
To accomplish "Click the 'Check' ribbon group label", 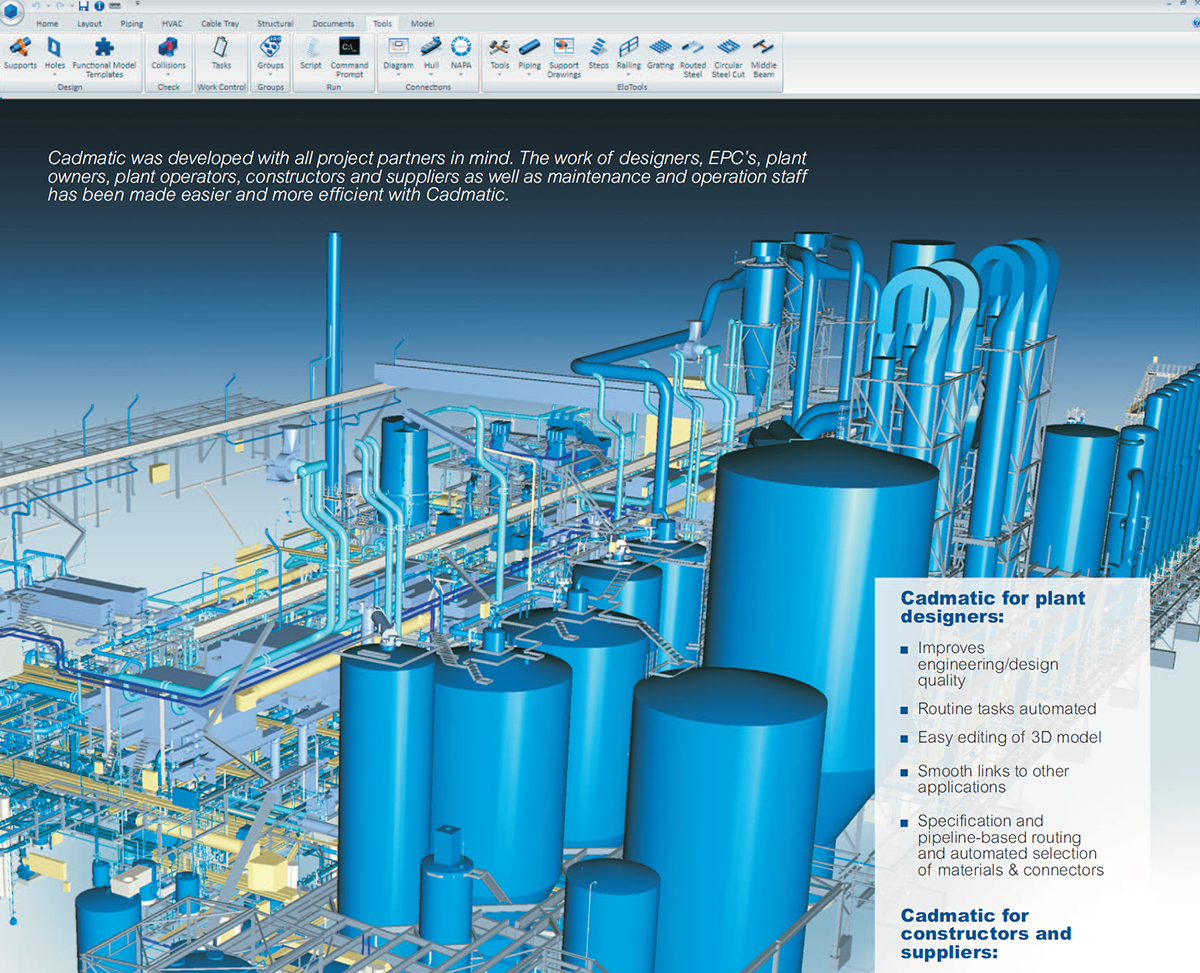I will [x=168, y=87].
